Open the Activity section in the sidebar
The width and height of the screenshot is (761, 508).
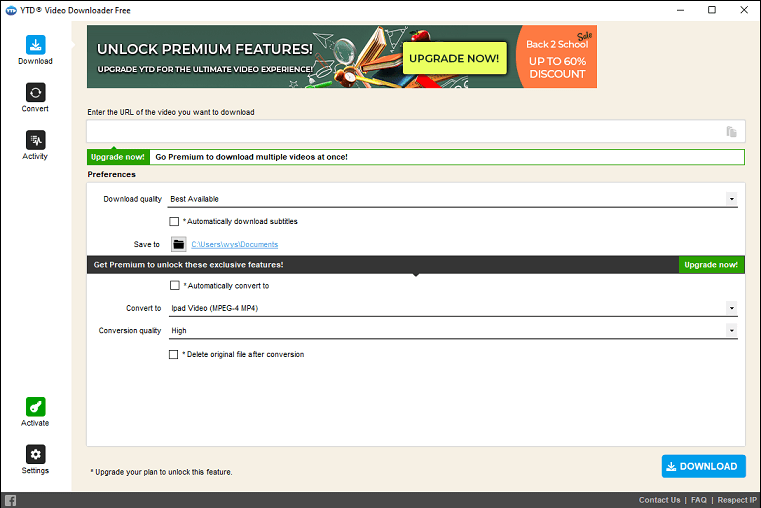point(35,145)
